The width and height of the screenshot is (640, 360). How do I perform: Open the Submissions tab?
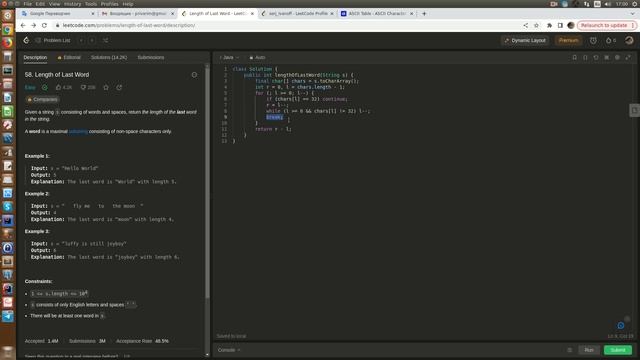coord(151,58)
